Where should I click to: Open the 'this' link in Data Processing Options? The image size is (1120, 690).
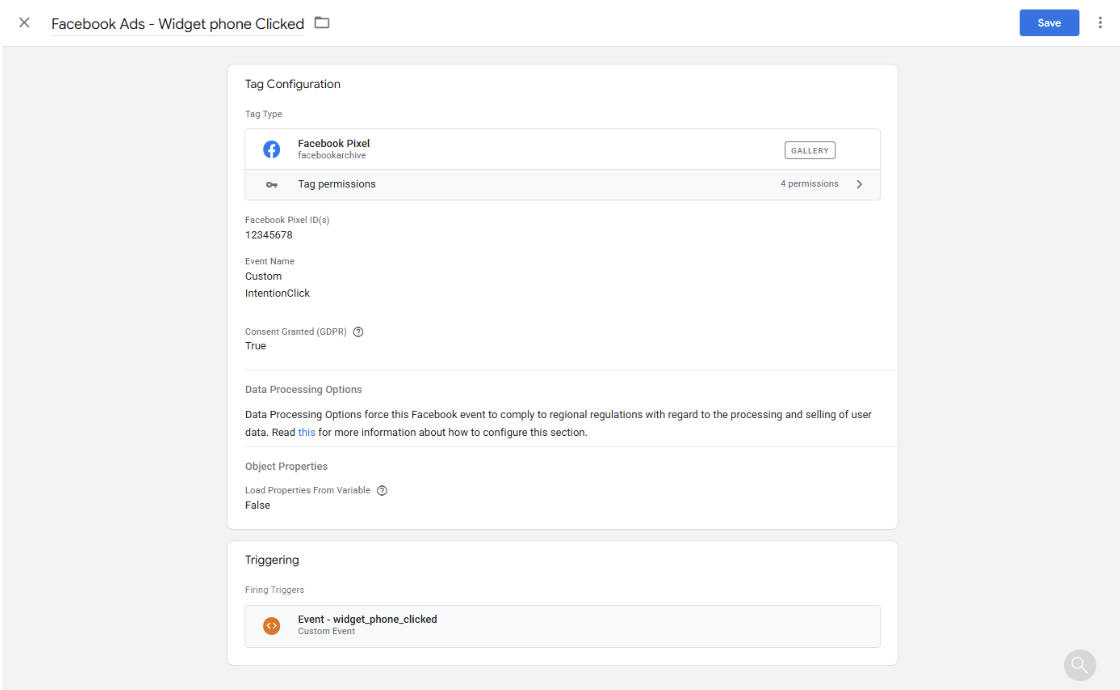click(306, 432)
